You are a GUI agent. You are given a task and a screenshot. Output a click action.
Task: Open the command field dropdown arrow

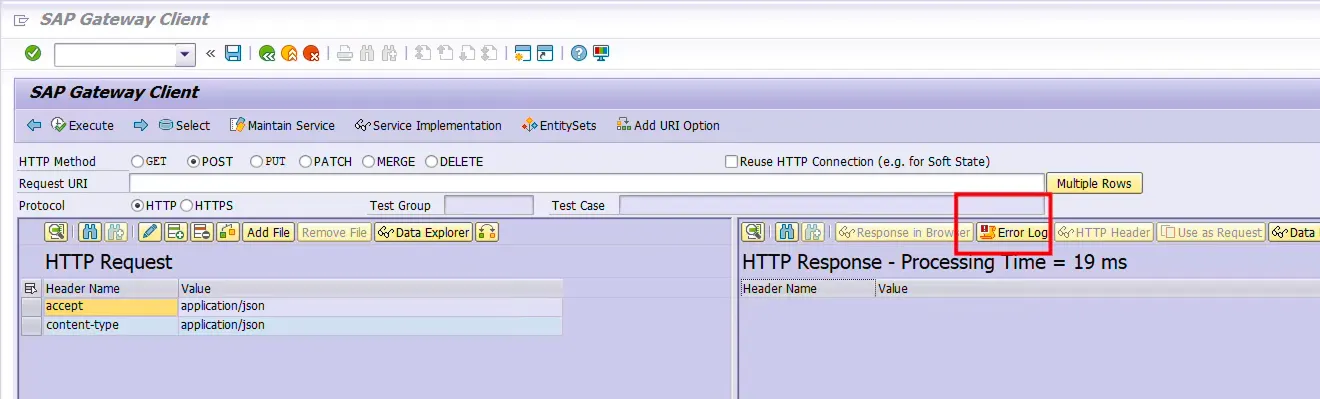(185, 54)
